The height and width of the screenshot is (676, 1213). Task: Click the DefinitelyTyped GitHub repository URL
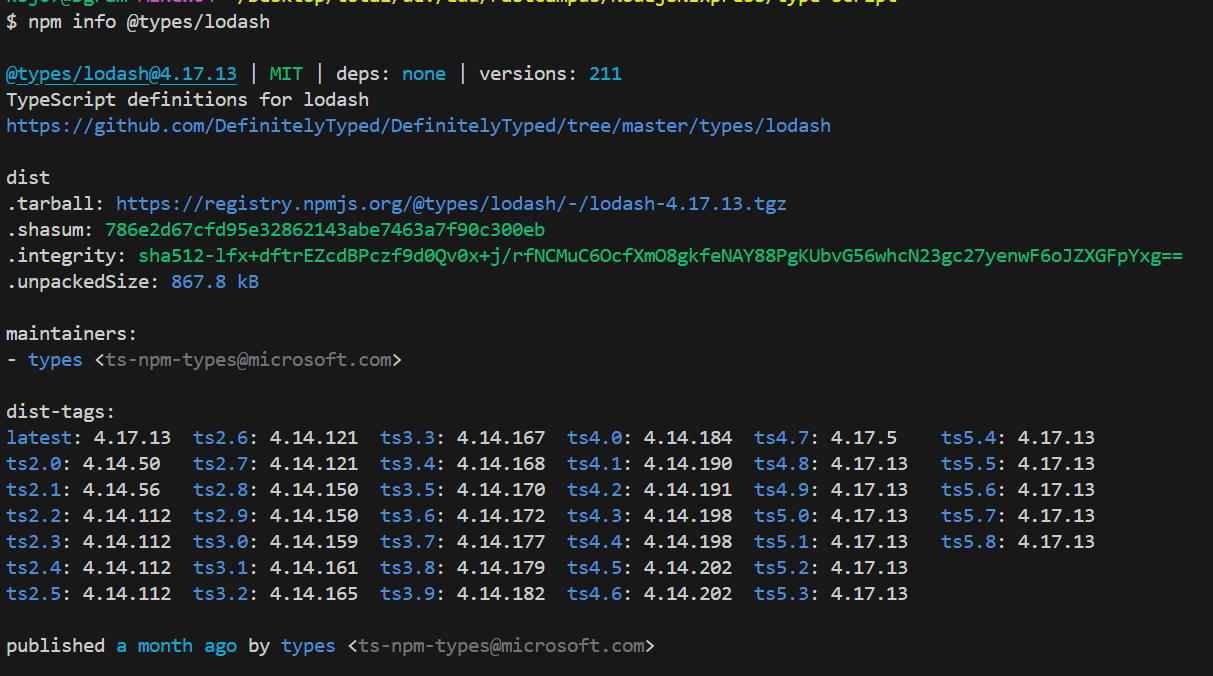pos(418,126)
